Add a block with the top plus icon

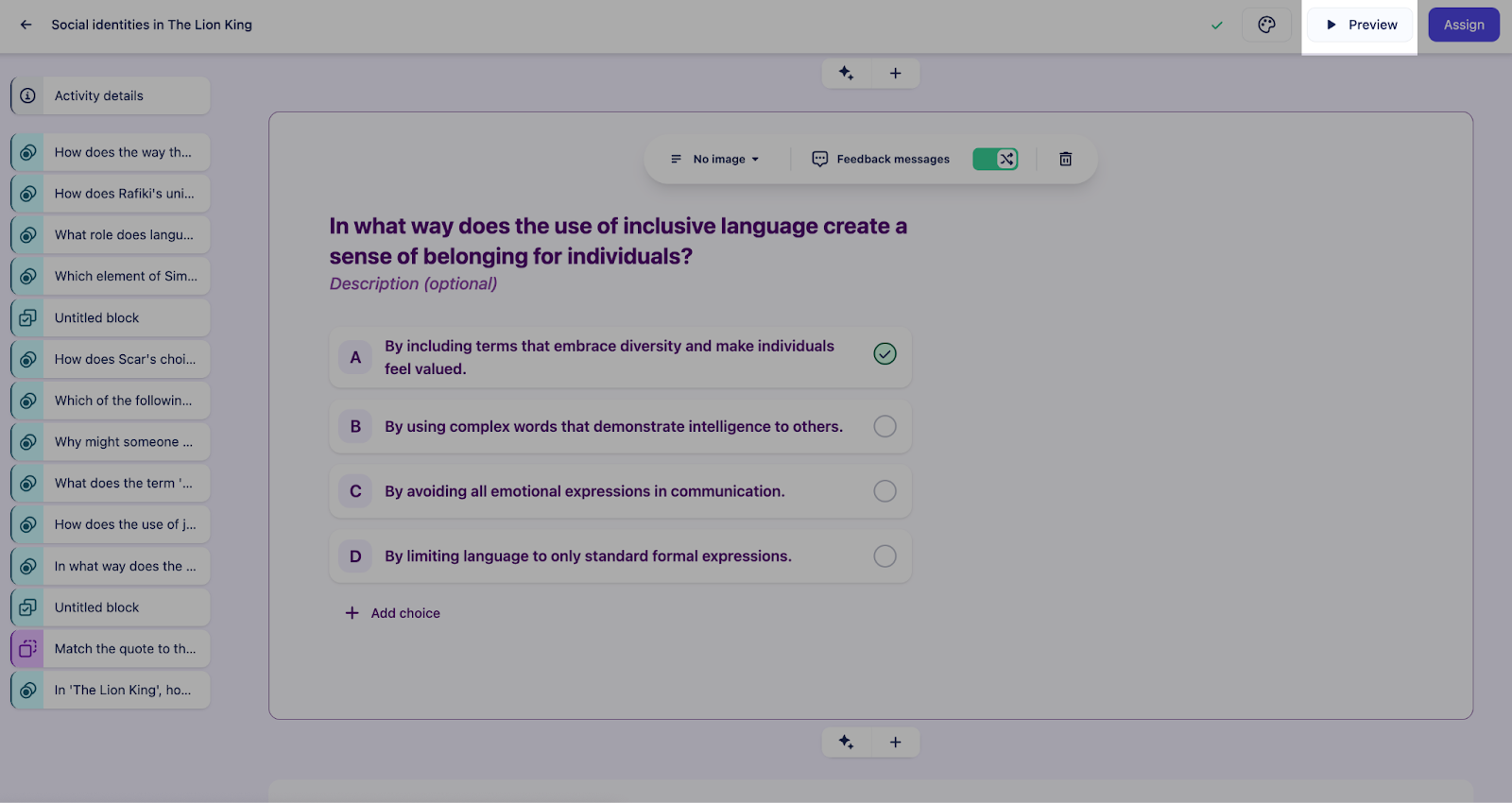(895, 73)
